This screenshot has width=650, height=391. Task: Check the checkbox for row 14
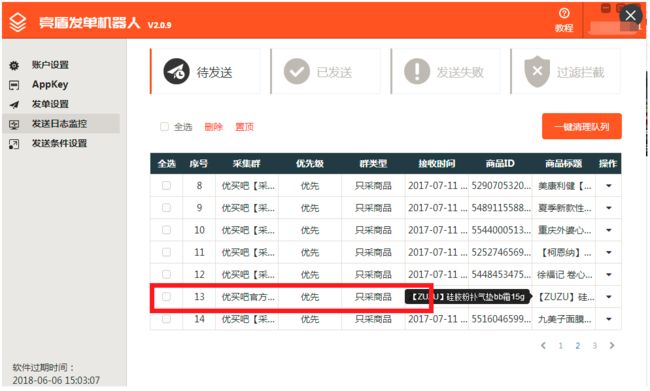pos(166,319)
